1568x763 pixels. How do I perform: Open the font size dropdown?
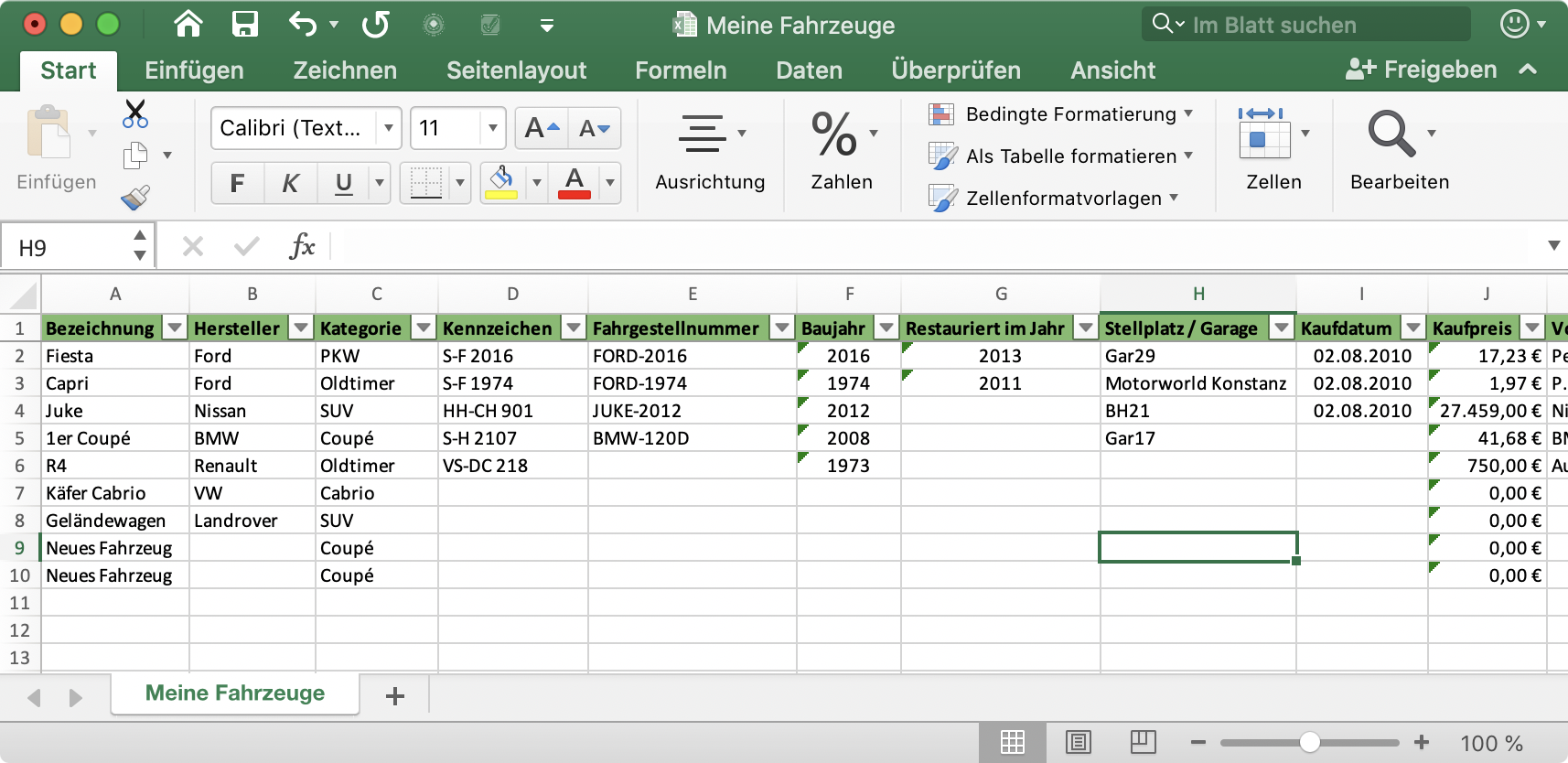coord(493,129)
